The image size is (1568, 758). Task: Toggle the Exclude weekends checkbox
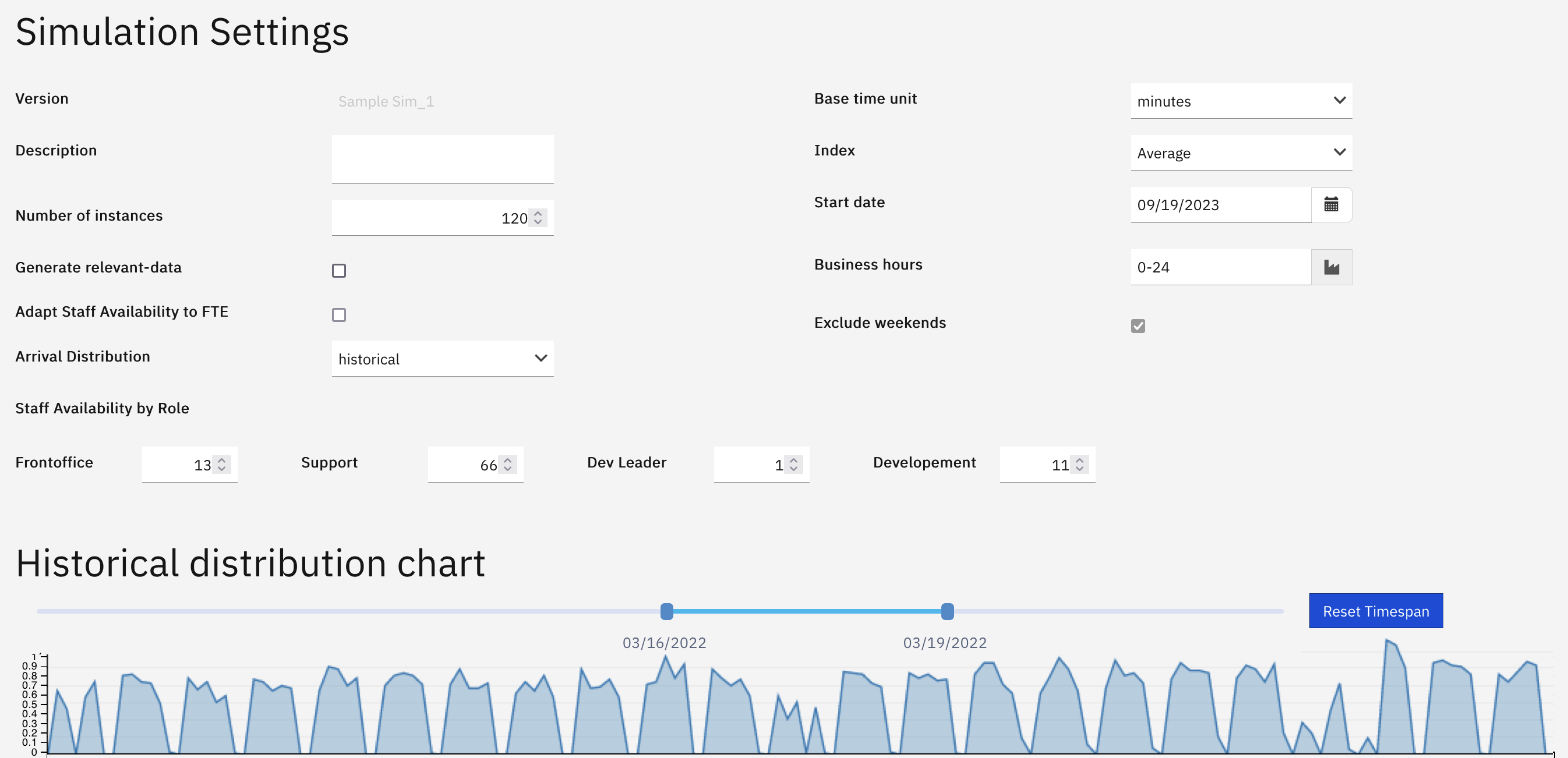[x=1138, y=326]
